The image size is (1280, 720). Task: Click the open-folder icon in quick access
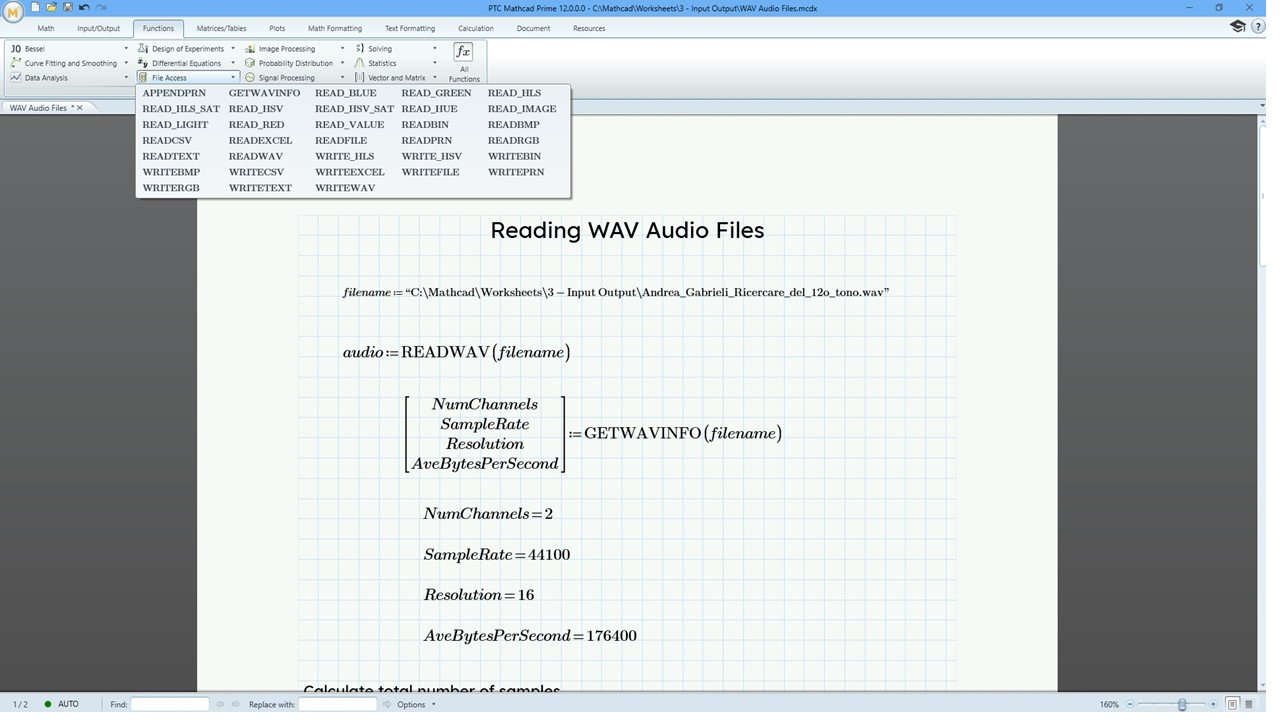coord(51,7)
